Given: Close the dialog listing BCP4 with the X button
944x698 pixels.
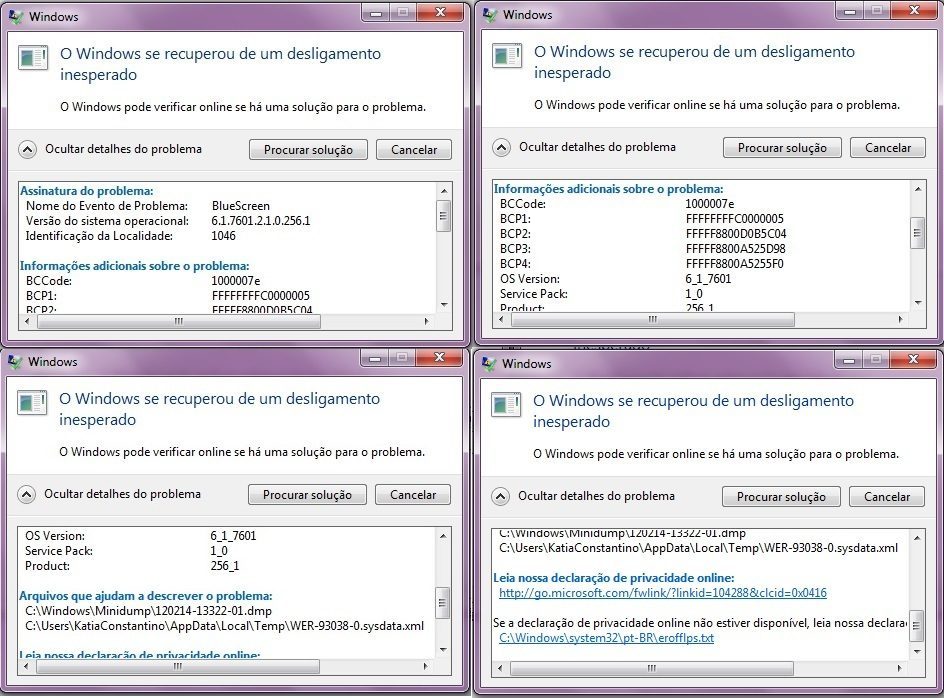Looking at the screenshot, I should pyautogui.click(x=914, y=11).
